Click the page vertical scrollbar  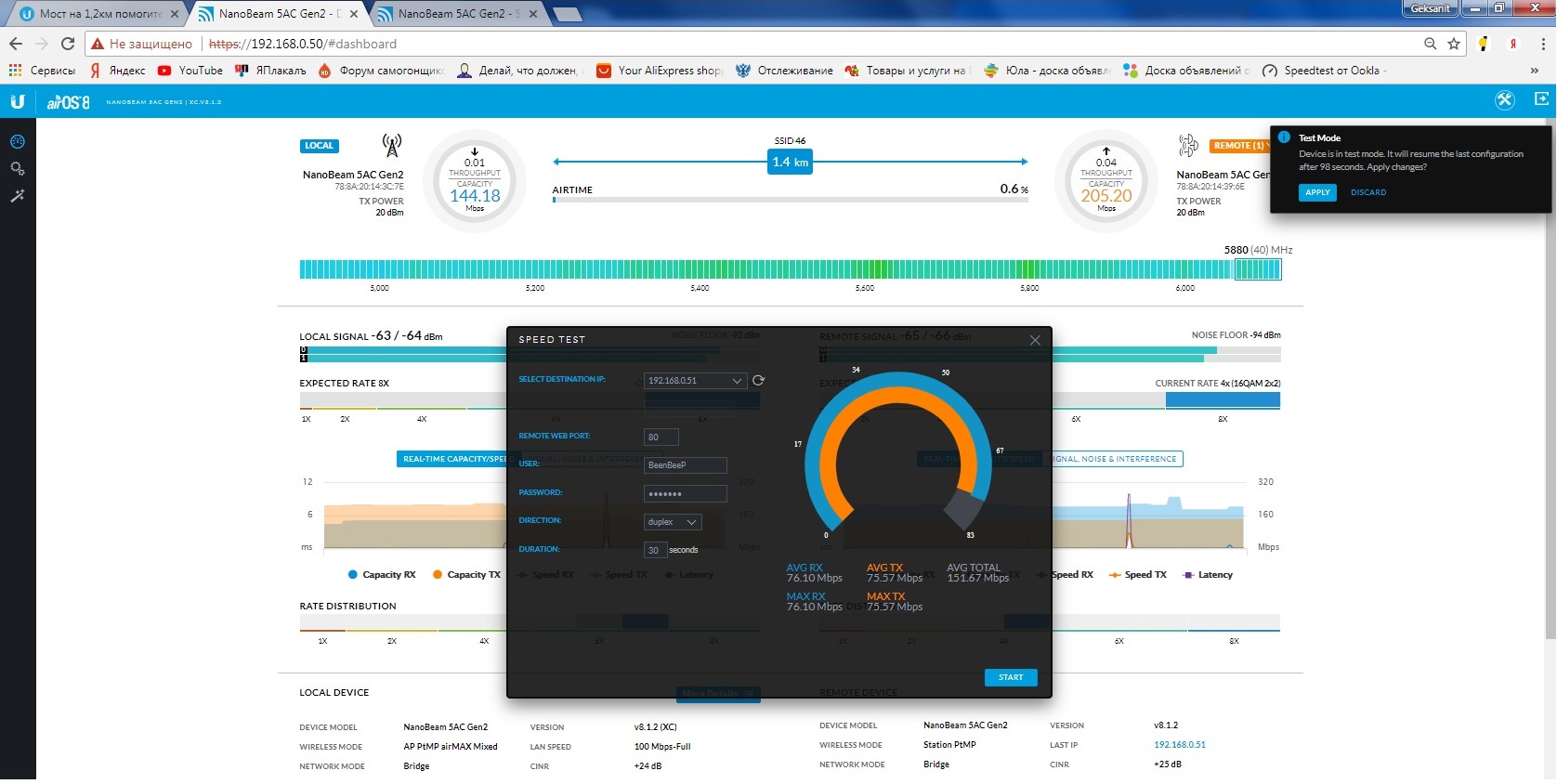click(x=1550, y=381)
